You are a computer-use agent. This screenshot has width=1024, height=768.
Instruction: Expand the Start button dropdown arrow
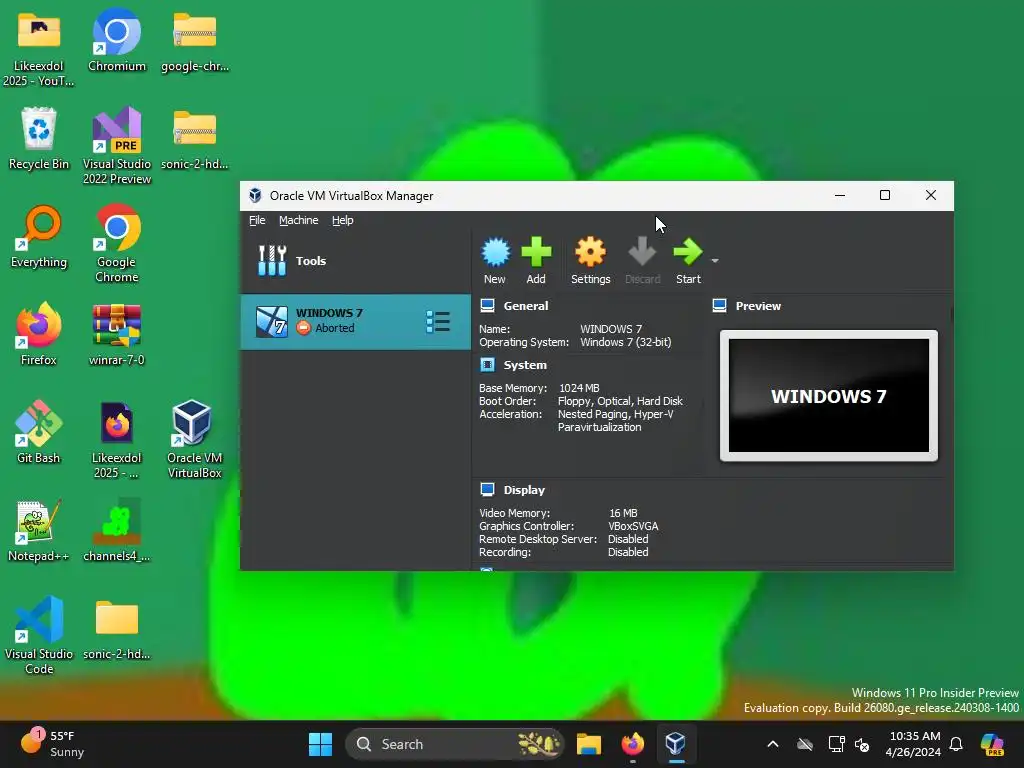tap(715, 261)
